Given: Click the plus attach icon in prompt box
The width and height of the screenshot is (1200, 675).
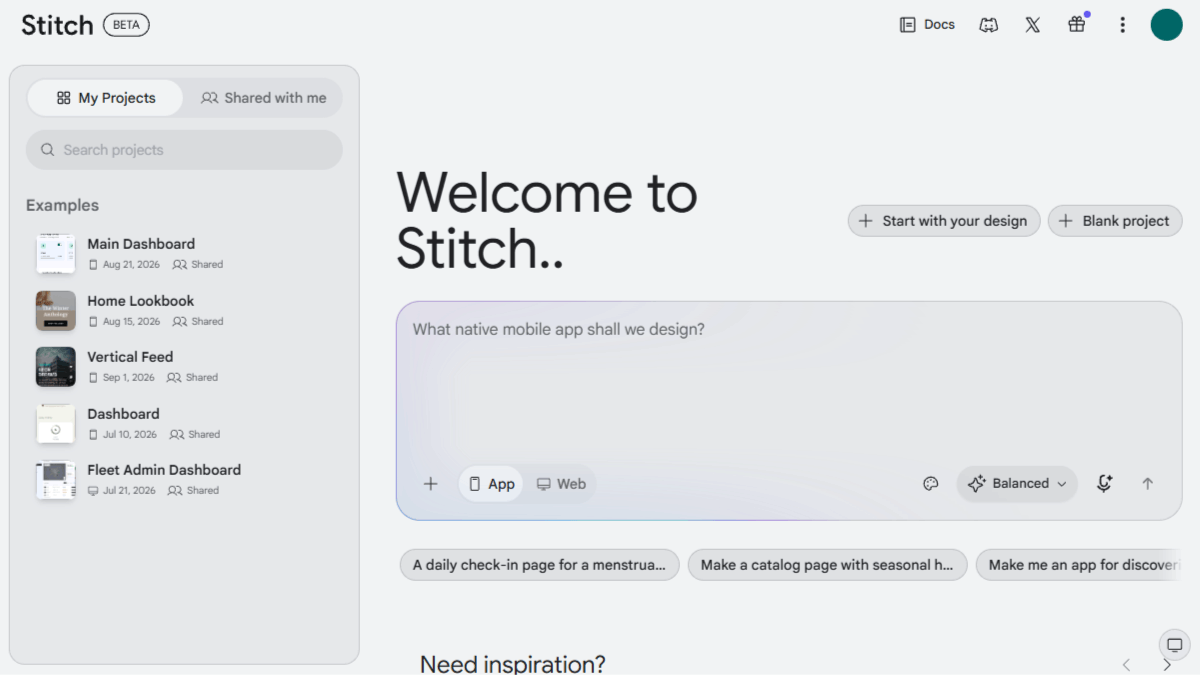Looking at the screenshot, I should coord(431,484).
